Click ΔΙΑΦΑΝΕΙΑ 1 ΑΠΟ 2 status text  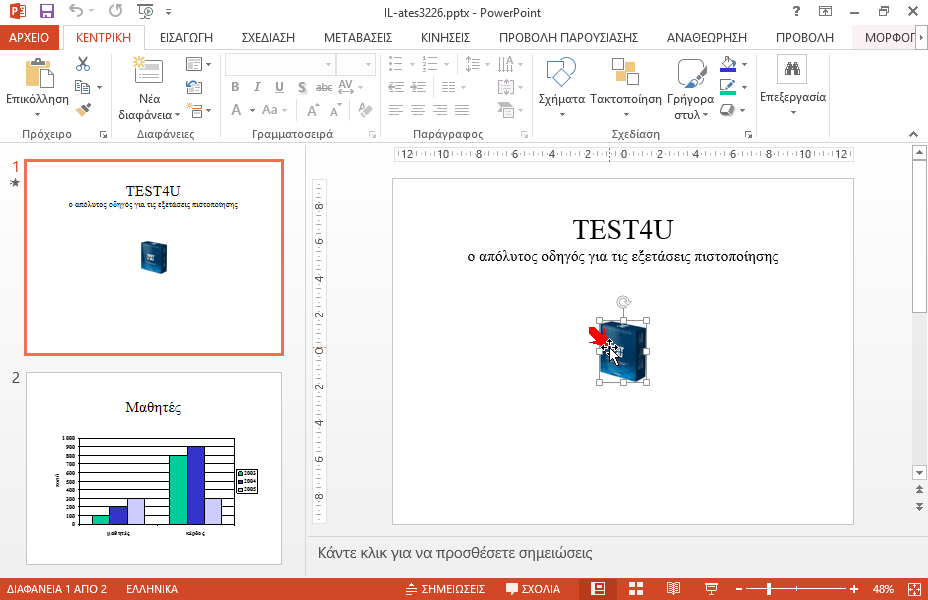(57, 589)
